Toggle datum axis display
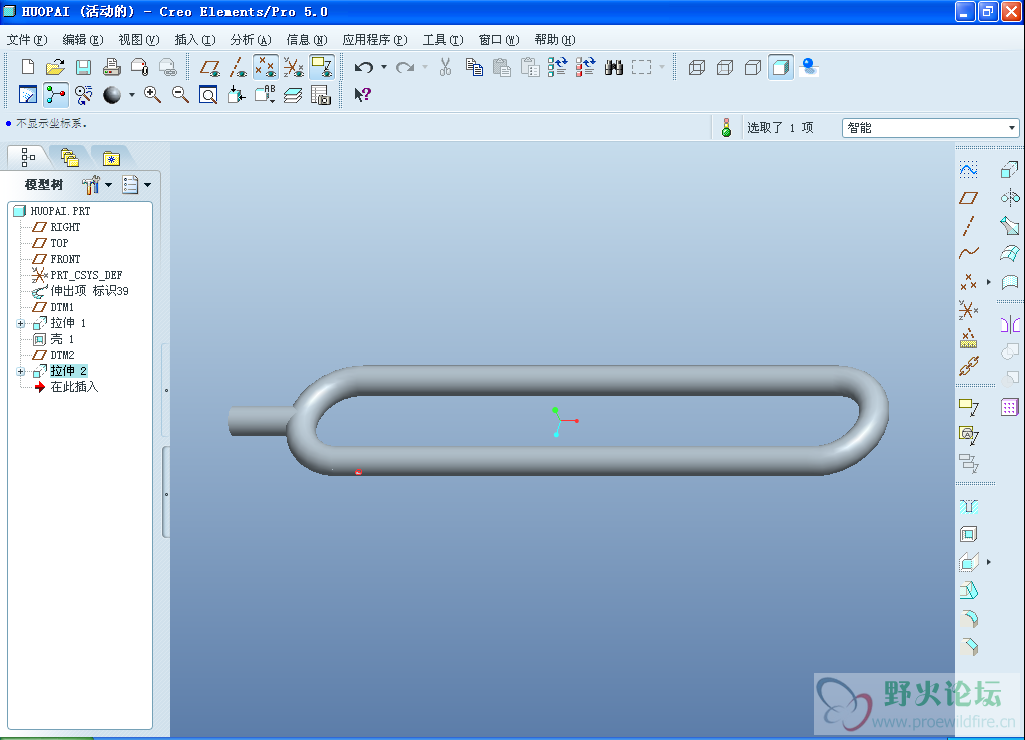 238,67
